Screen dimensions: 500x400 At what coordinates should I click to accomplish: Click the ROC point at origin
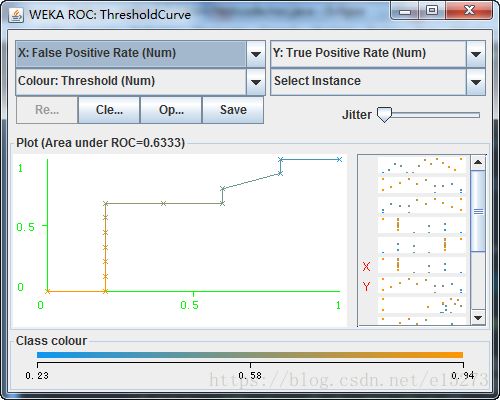[48, 291]
